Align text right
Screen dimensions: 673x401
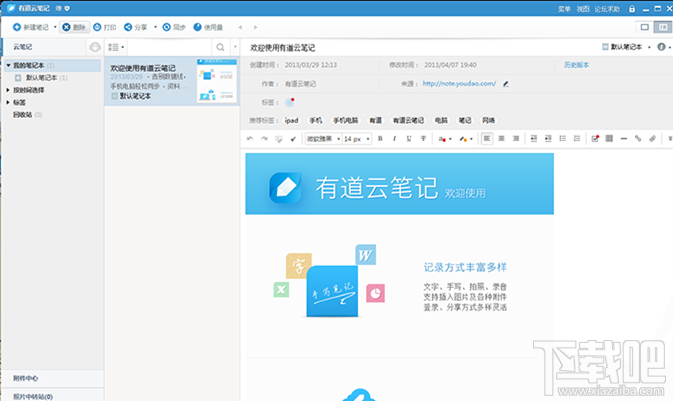tap(516, 139)
